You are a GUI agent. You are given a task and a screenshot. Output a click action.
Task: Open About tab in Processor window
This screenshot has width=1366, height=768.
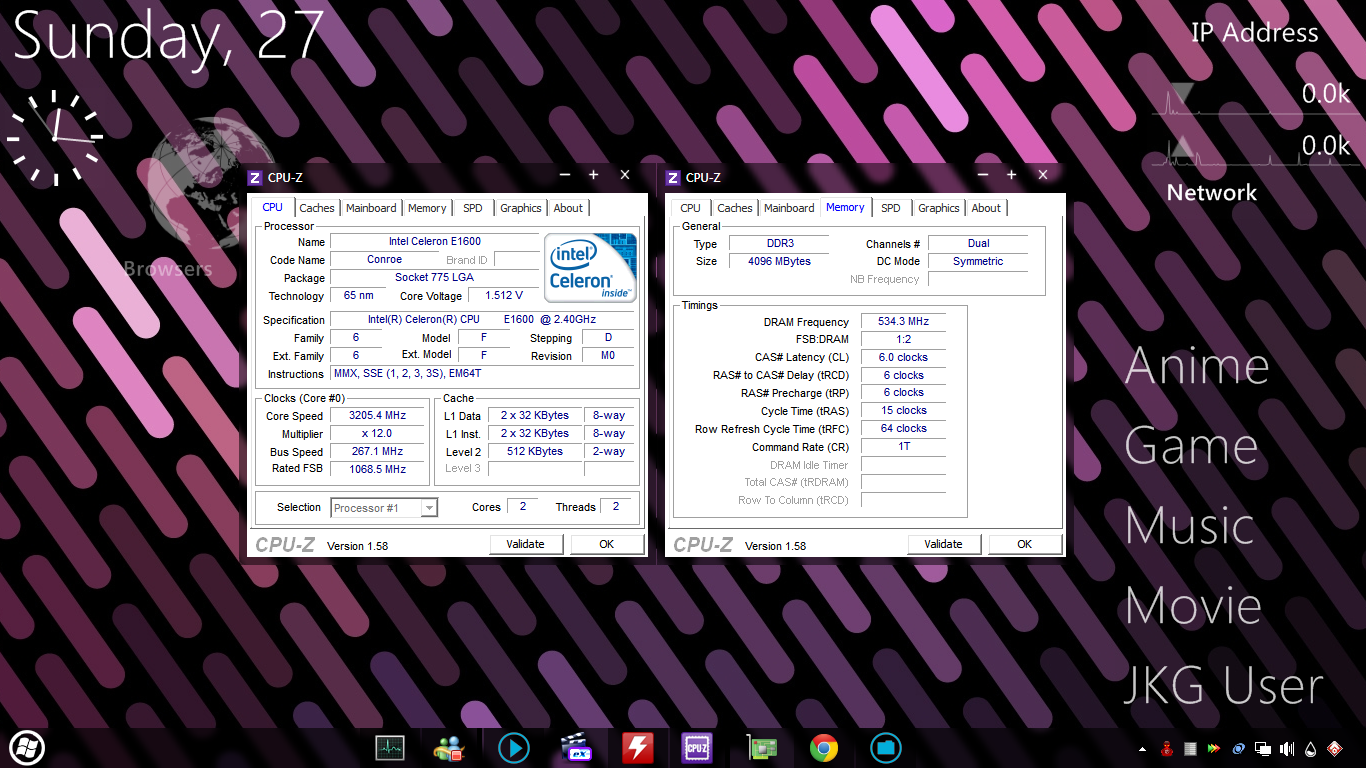click(x=568, y=208)
